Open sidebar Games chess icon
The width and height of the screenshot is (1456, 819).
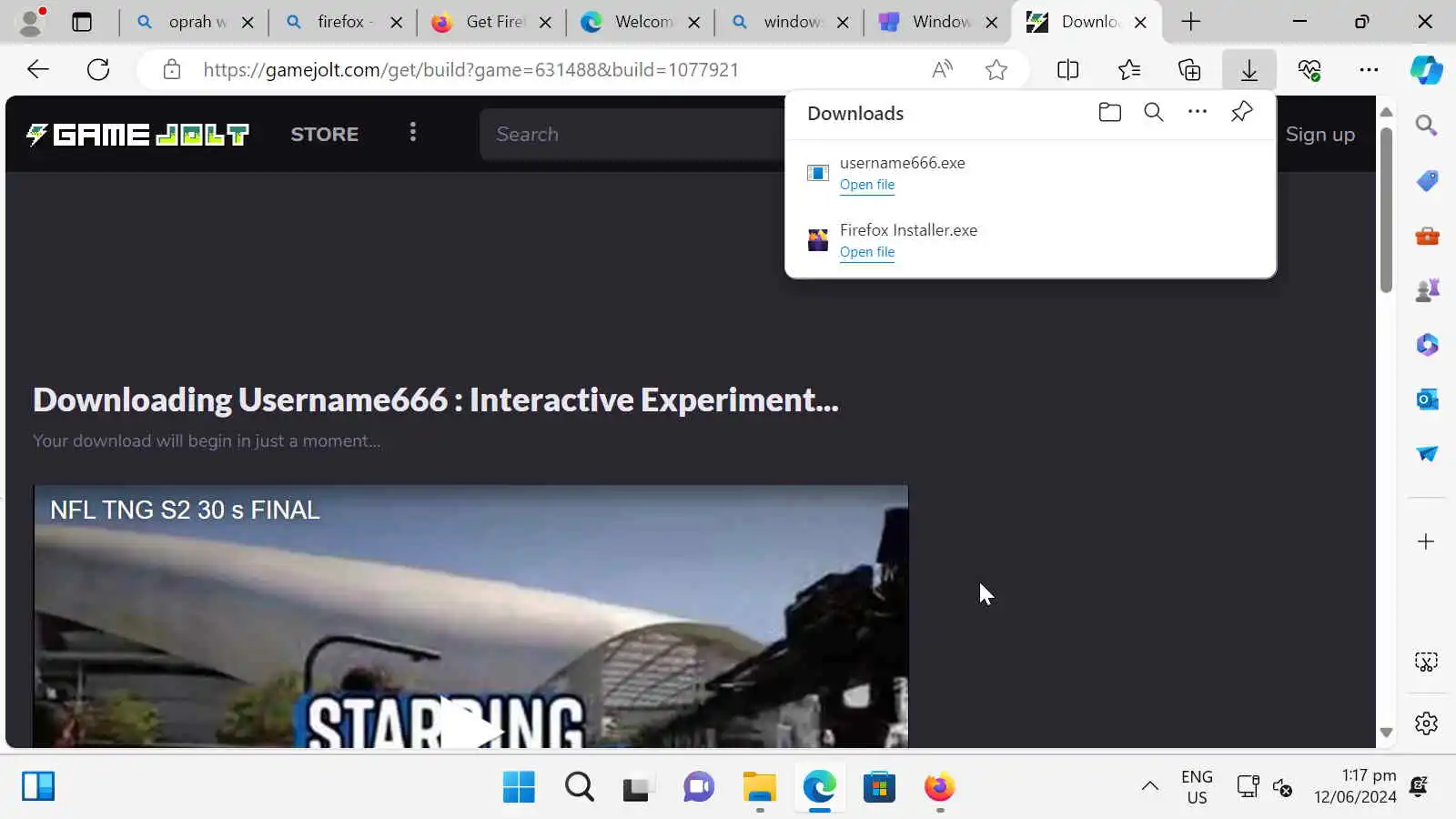click(1426, 290)
